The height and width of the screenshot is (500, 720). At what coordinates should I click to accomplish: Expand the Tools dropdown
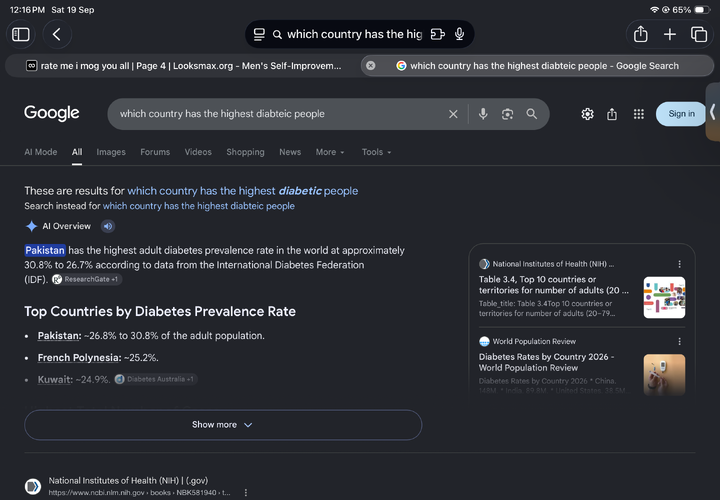376,152
